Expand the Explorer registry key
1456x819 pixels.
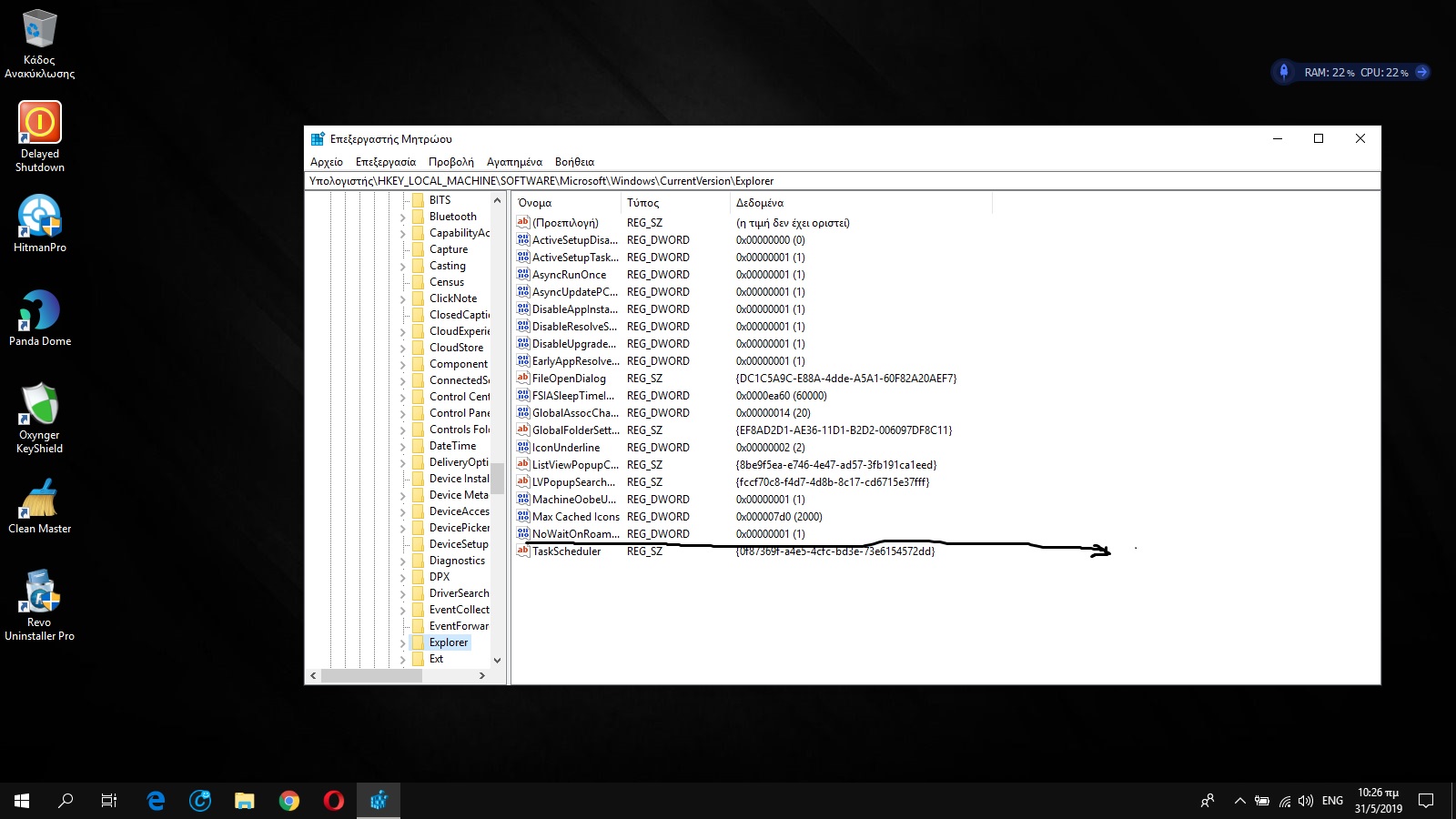tap(403, 643)
